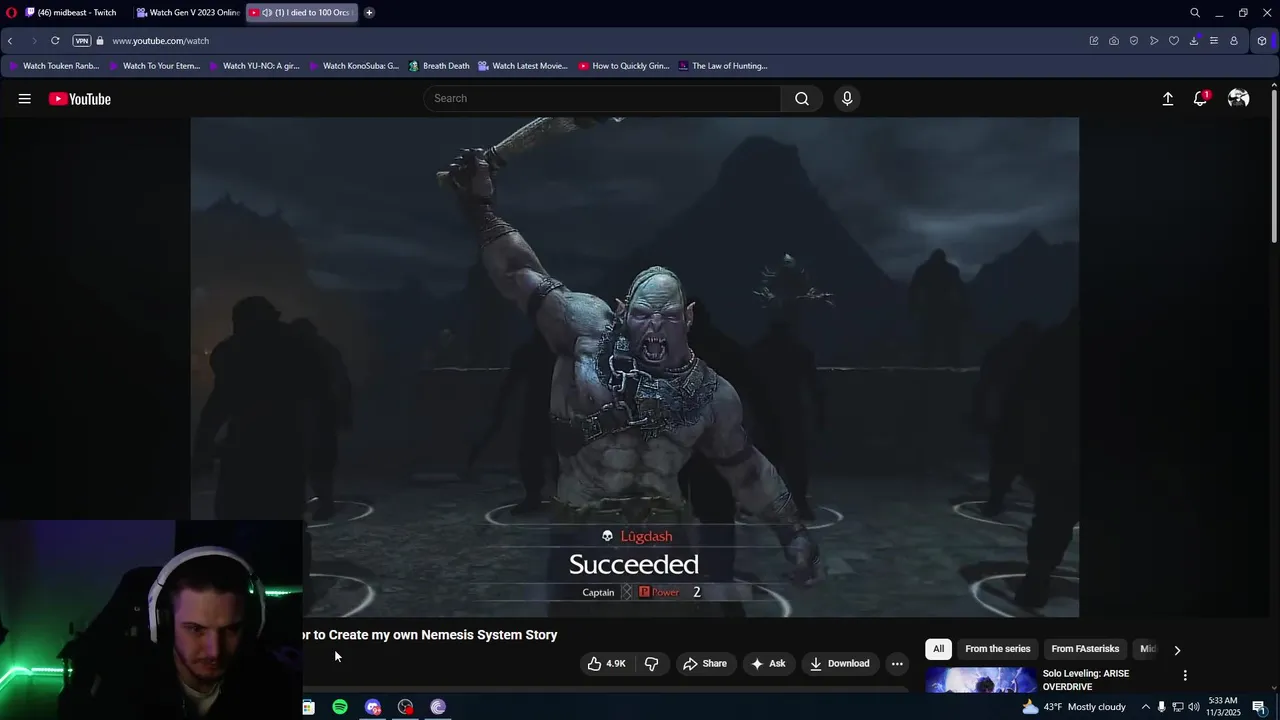Viewport: 1280px width, 720px height.
Task: Open Watch YU-NO bookmark
Action: (x=254, y=66)
